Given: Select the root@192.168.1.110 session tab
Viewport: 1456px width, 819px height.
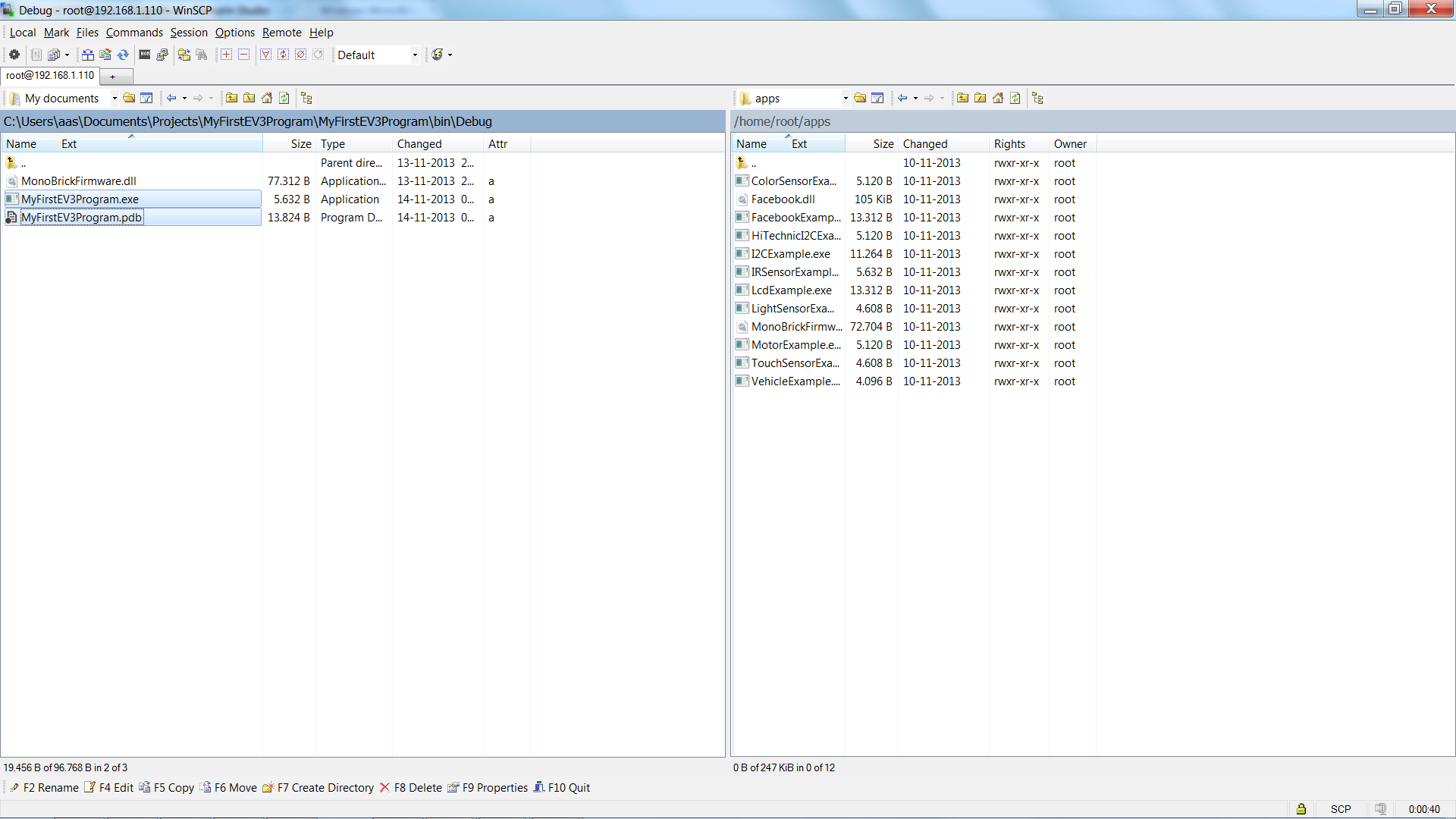Looking at the screenshot, I should pyautogui.click(x=50, y=76).
